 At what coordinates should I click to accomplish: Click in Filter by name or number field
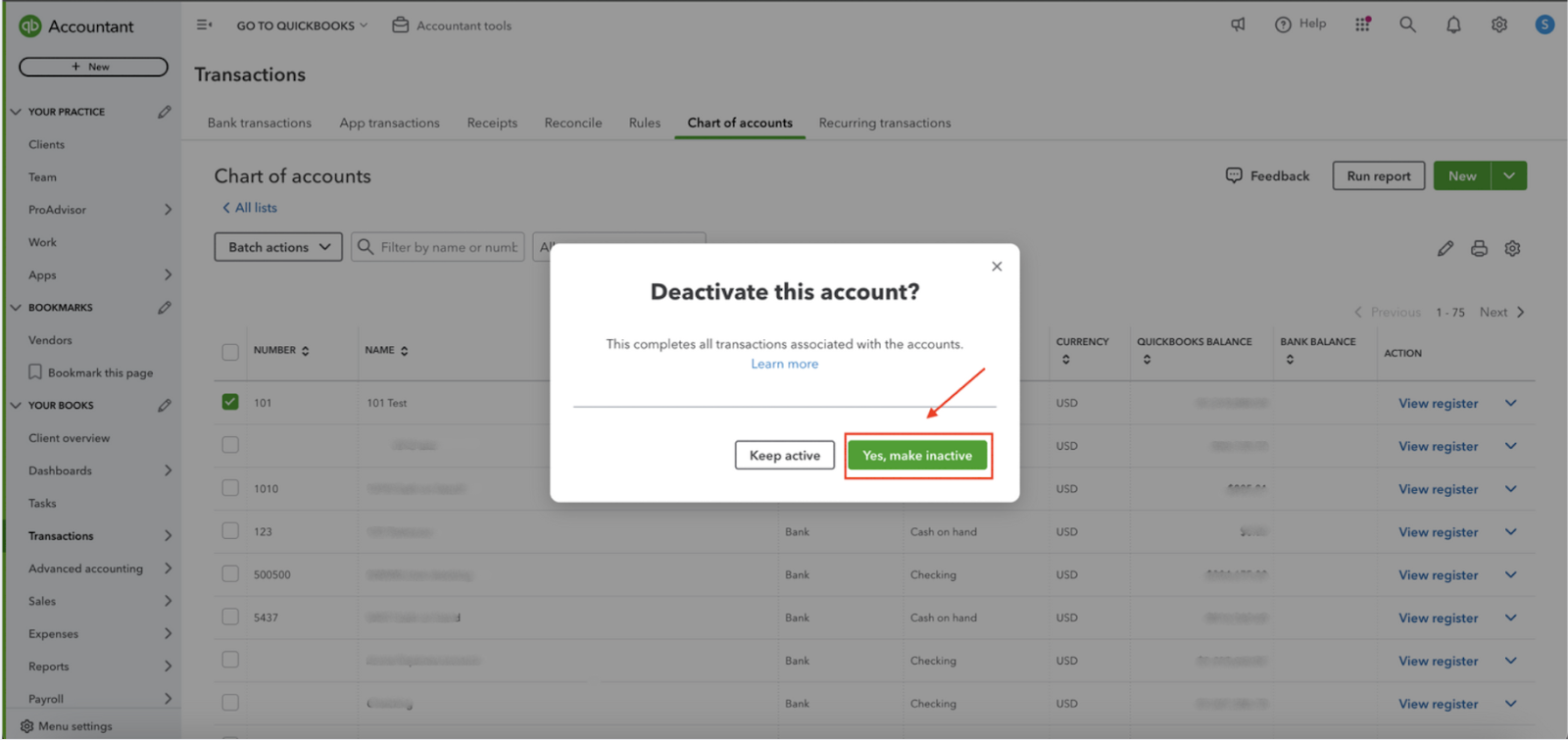click(x=438, y=247)
